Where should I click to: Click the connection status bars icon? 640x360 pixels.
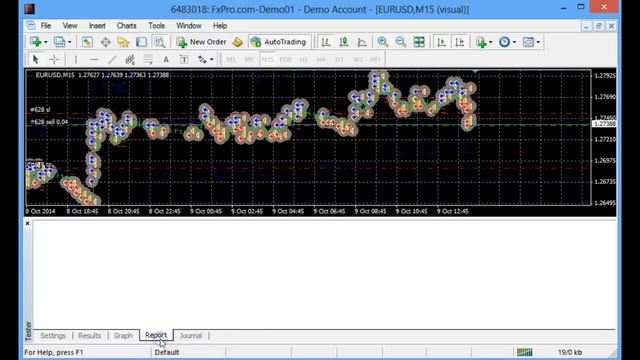(524, 352)
